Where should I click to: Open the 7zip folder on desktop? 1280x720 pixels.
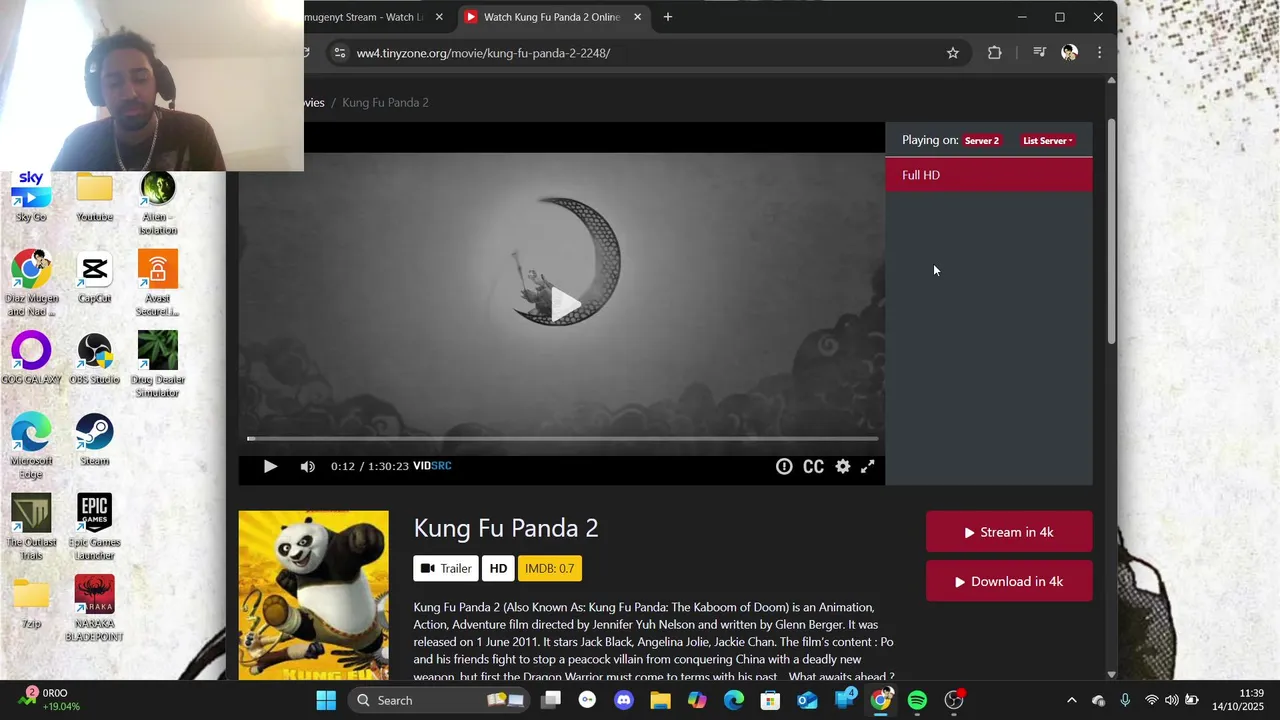[31, 602]
